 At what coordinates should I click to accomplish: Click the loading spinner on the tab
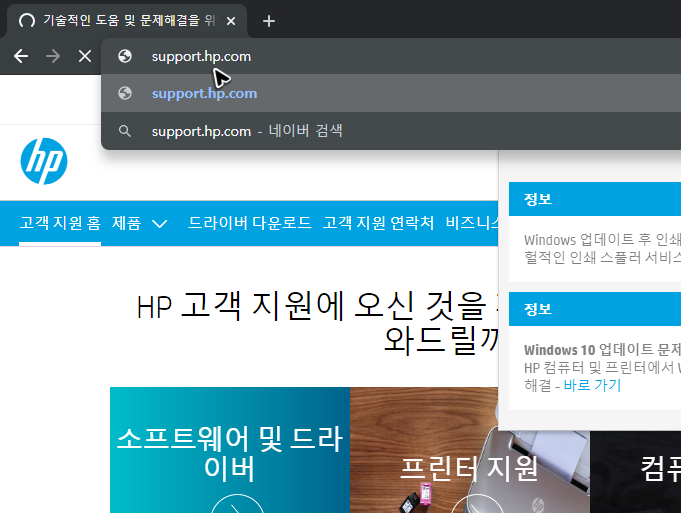point(27,20)
